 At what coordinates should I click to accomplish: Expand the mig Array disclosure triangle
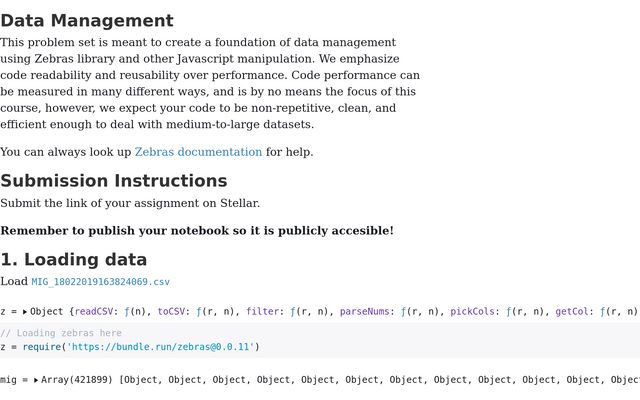[37, 380]
